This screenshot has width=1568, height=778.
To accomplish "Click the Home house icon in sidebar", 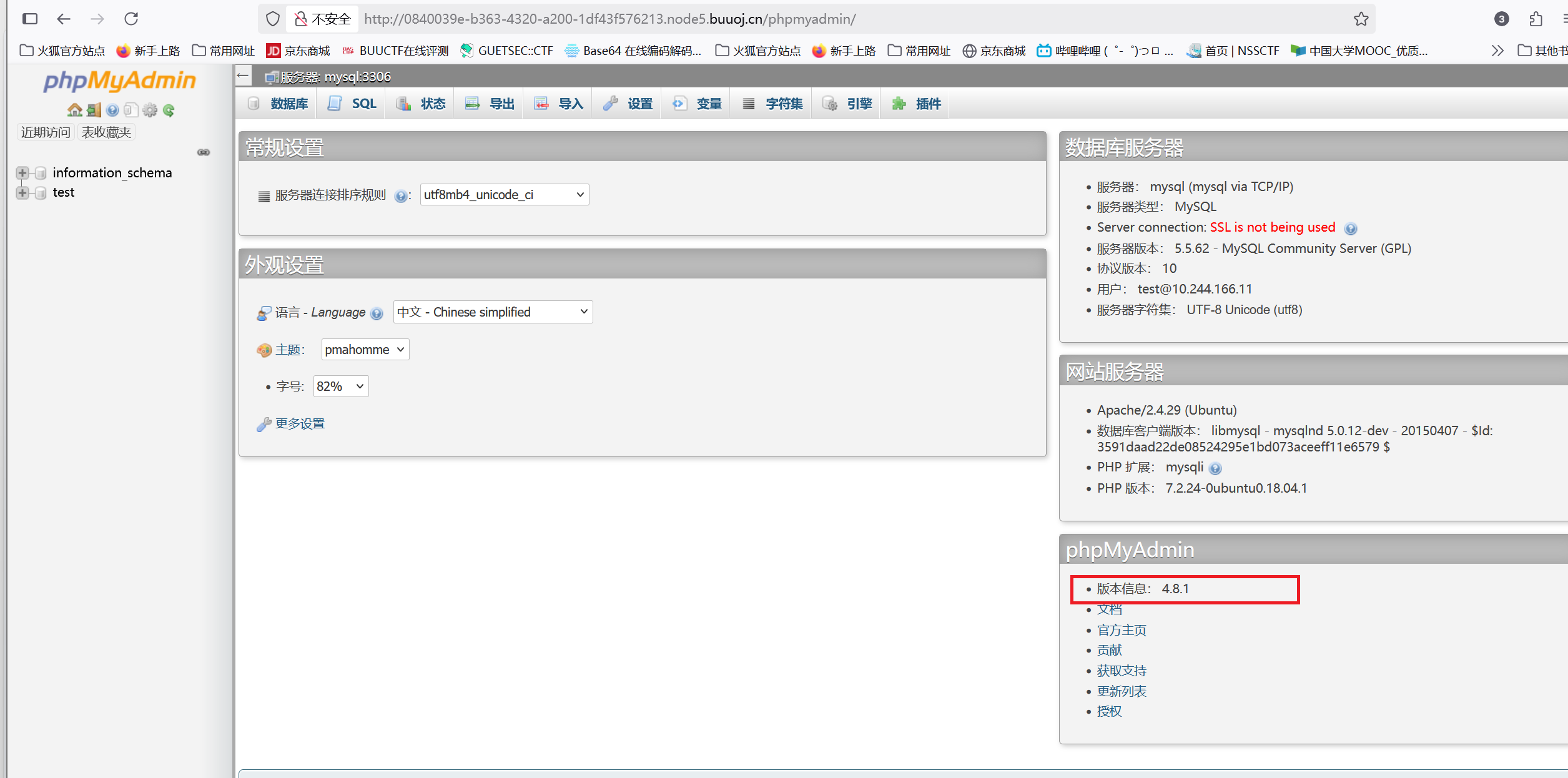I will coord(75,111).
